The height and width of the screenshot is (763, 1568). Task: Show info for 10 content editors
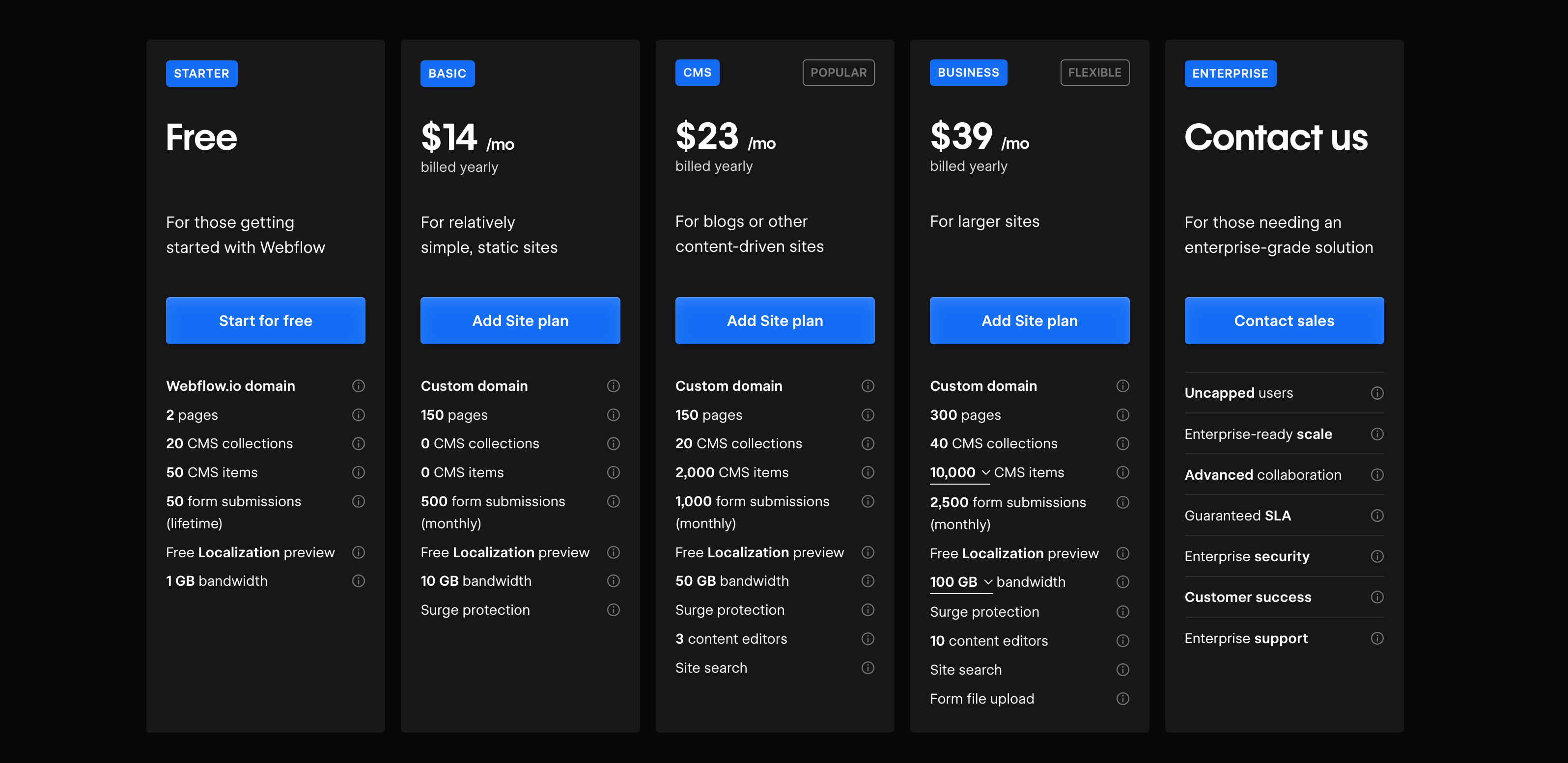1123,641
